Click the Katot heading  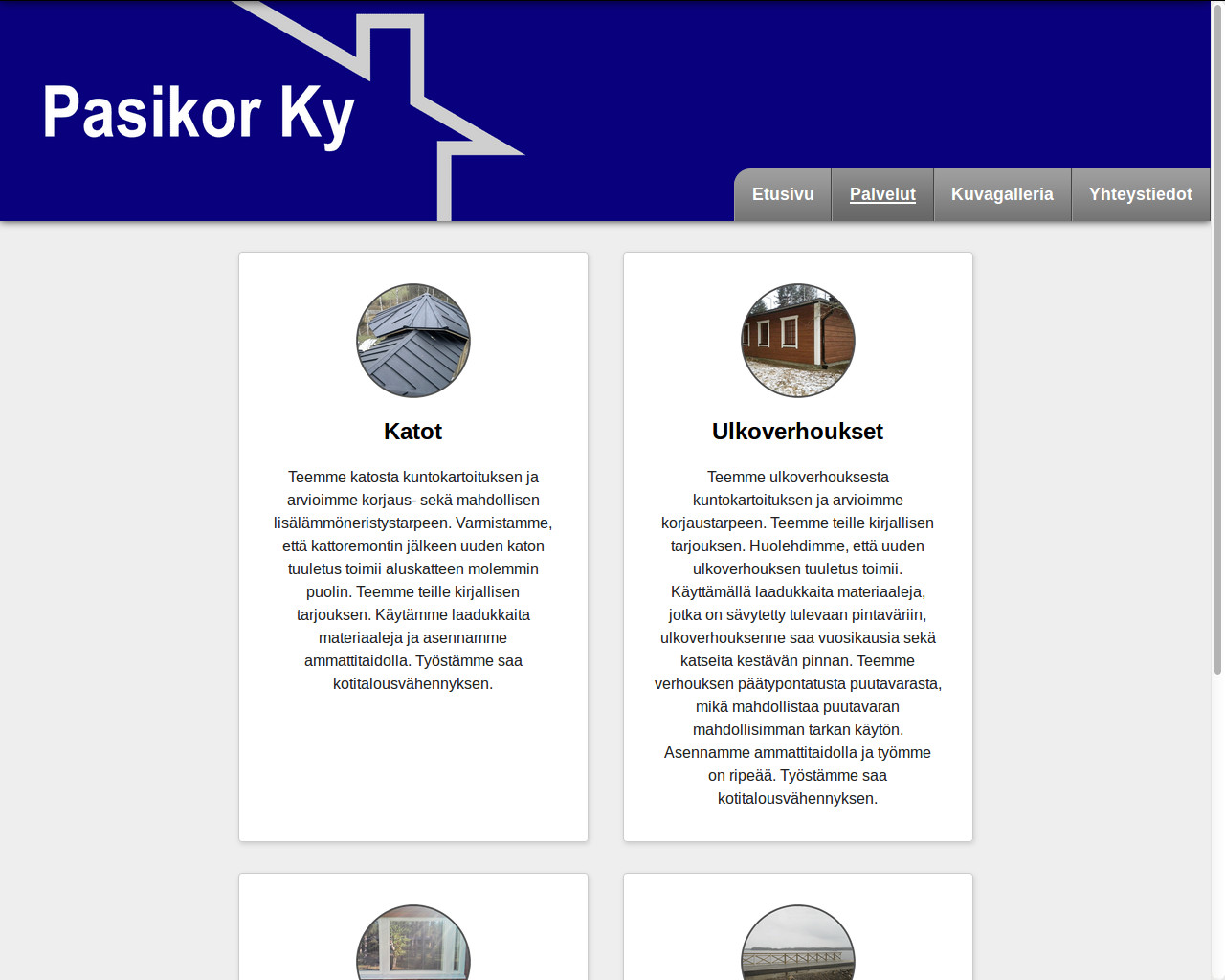coord(412,432)
